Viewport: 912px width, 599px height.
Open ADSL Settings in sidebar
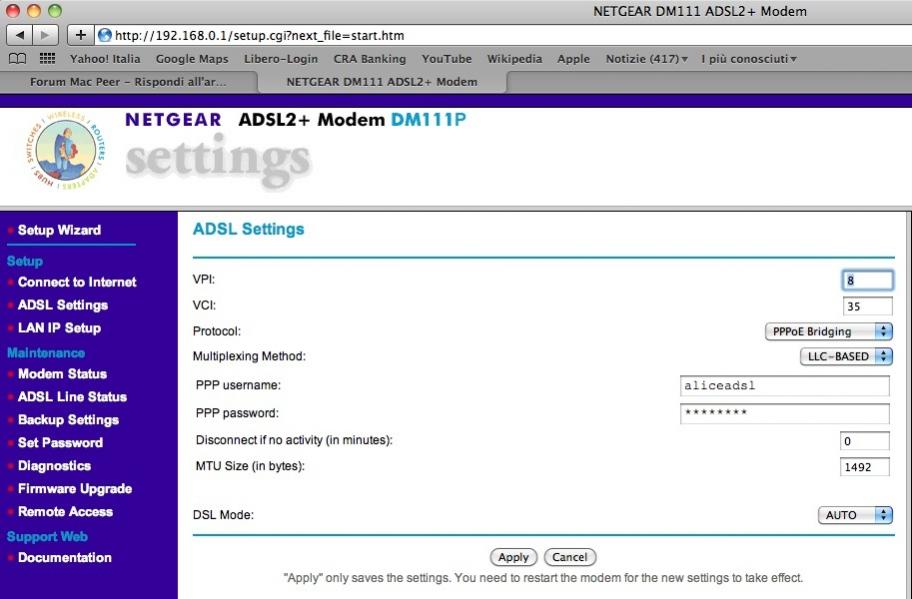[x=63, y=305]
